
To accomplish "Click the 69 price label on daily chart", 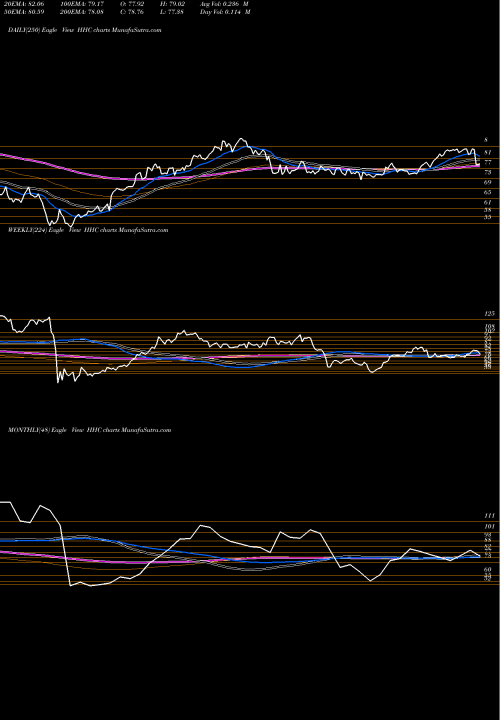I will [x=488, y=182].
